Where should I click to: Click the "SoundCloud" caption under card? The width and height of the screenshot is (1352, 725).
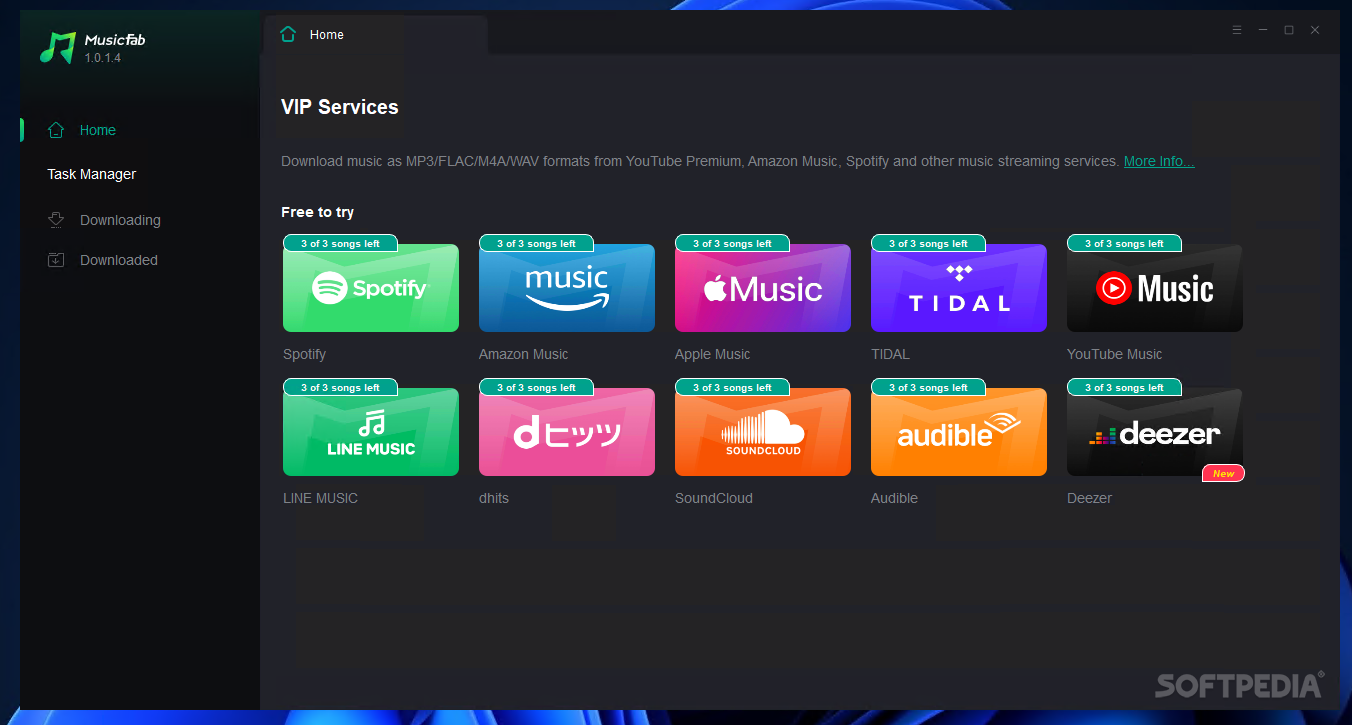point(714,498)
